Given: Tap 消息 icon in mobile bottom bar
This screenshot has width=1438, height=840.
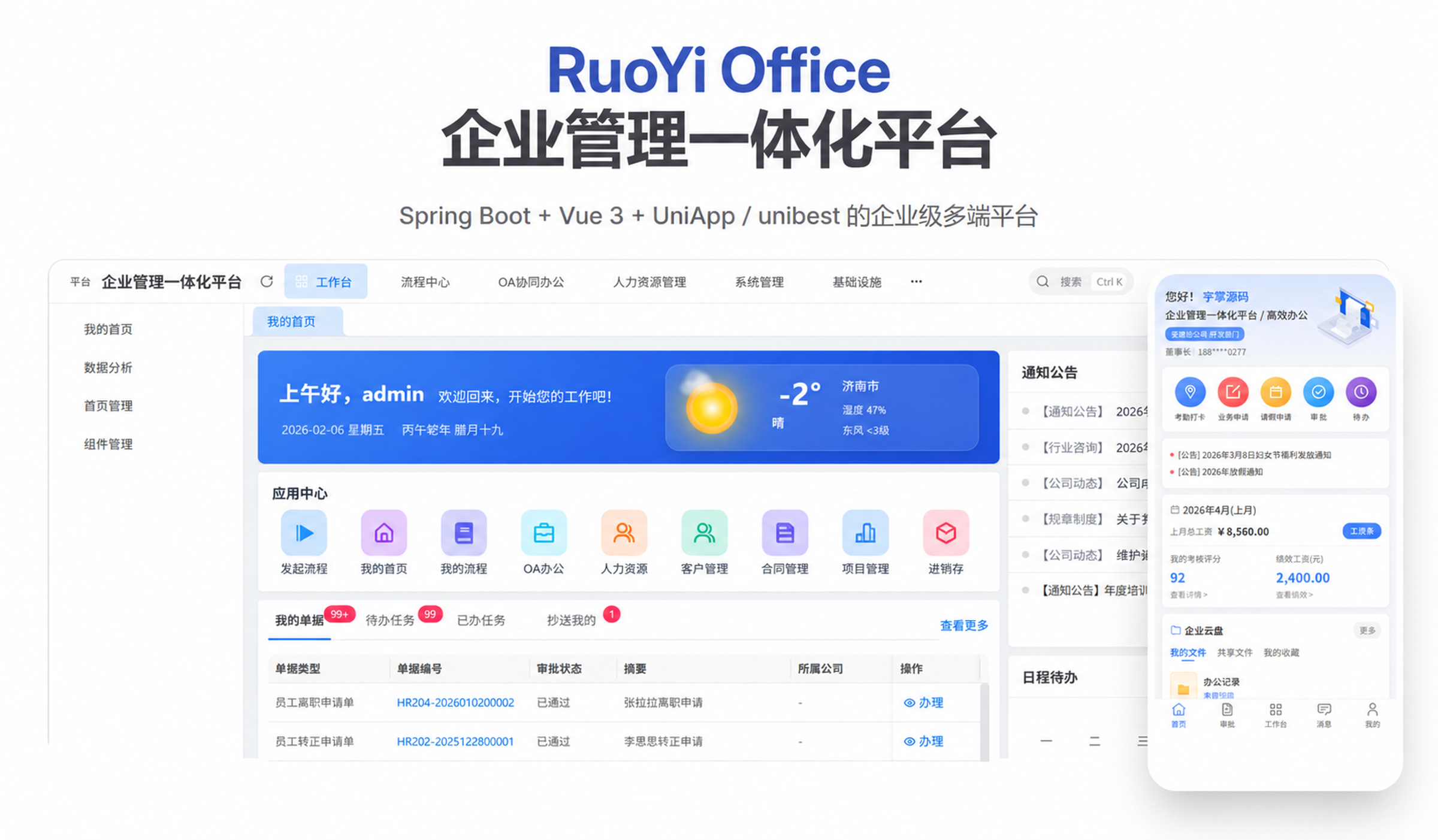Looking at the screenshot, I should click(1324, 710).
